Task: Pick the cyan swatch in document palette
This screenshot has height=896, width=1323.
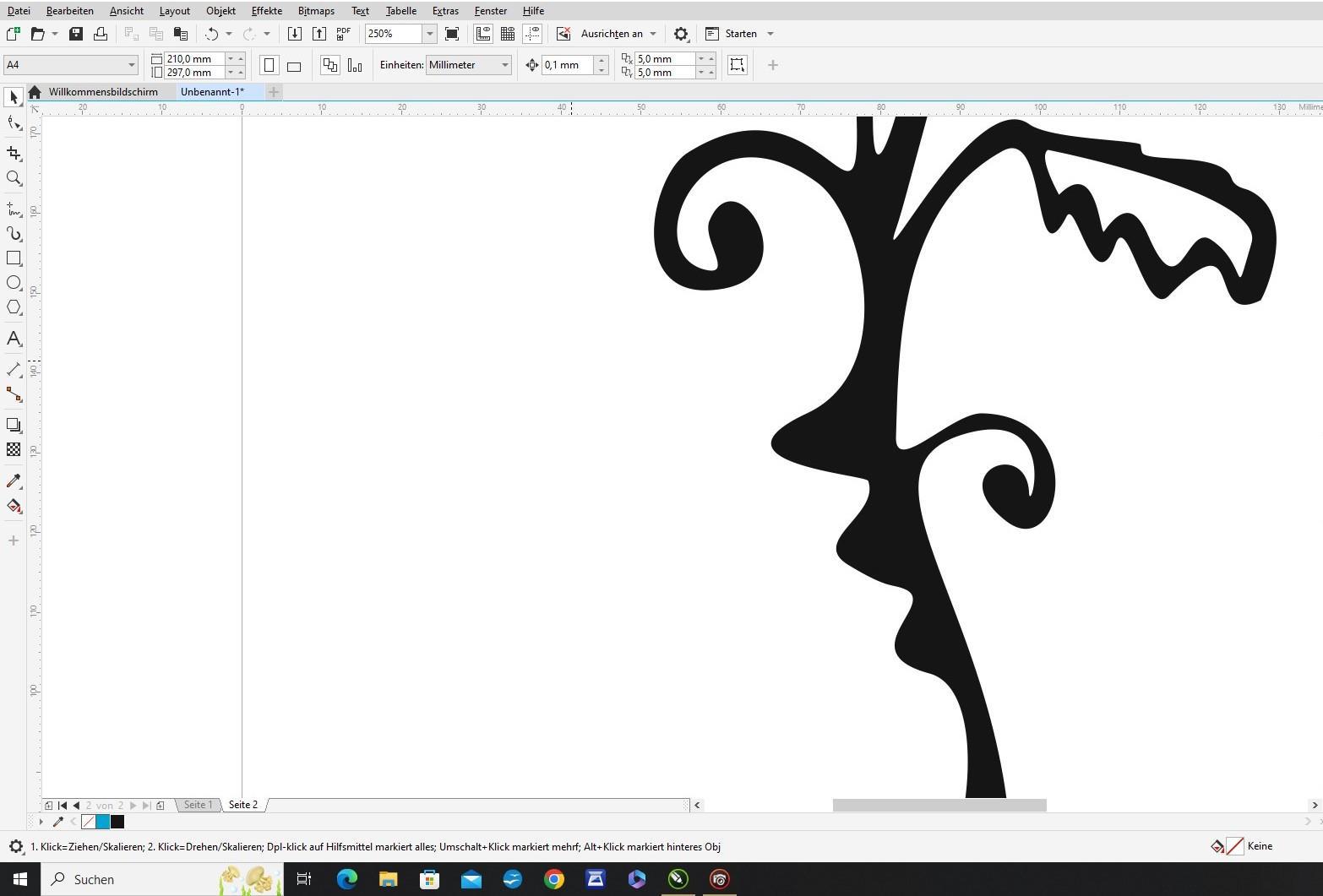Action: pos(103,822)
